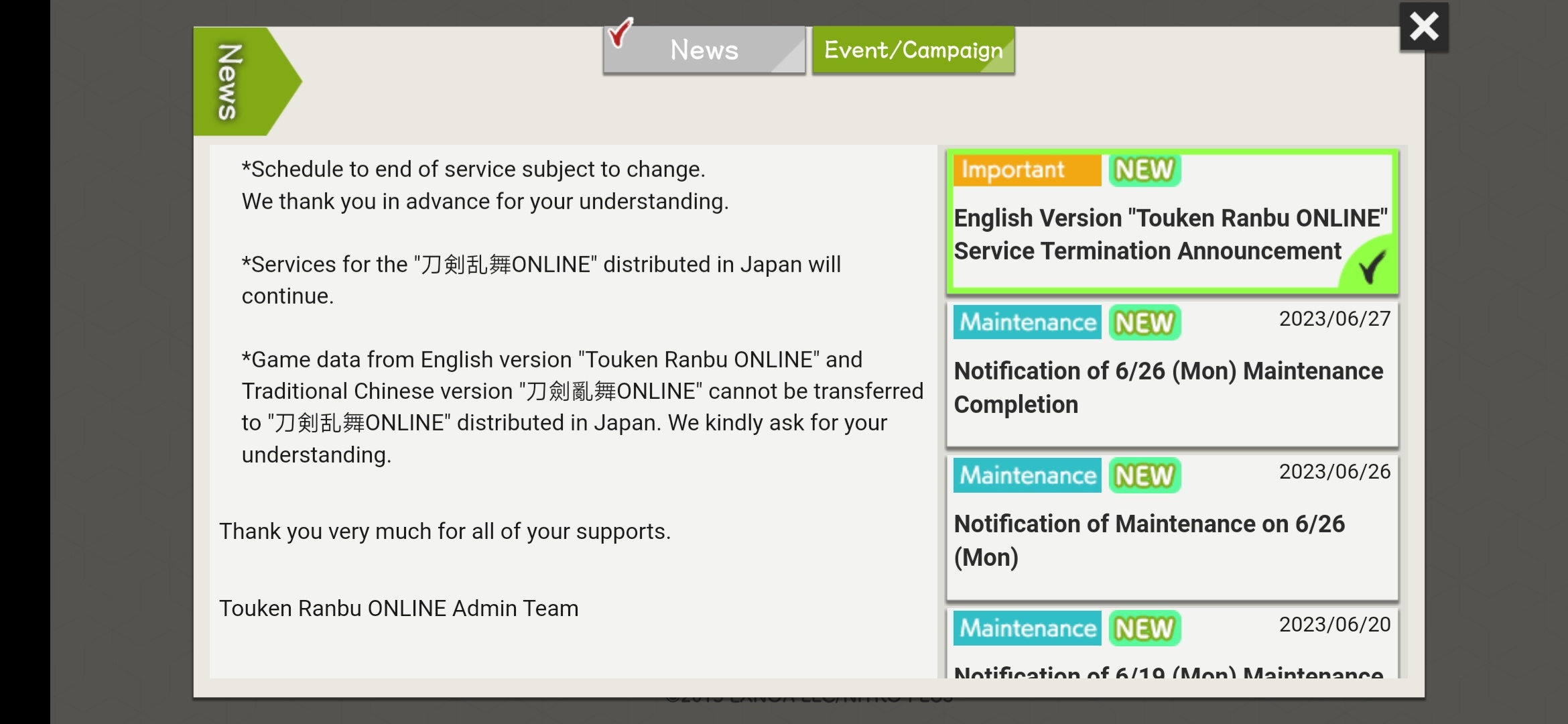
Task: Click NEW badge on 2023/06/27 item
Action: coord(1145,322)
